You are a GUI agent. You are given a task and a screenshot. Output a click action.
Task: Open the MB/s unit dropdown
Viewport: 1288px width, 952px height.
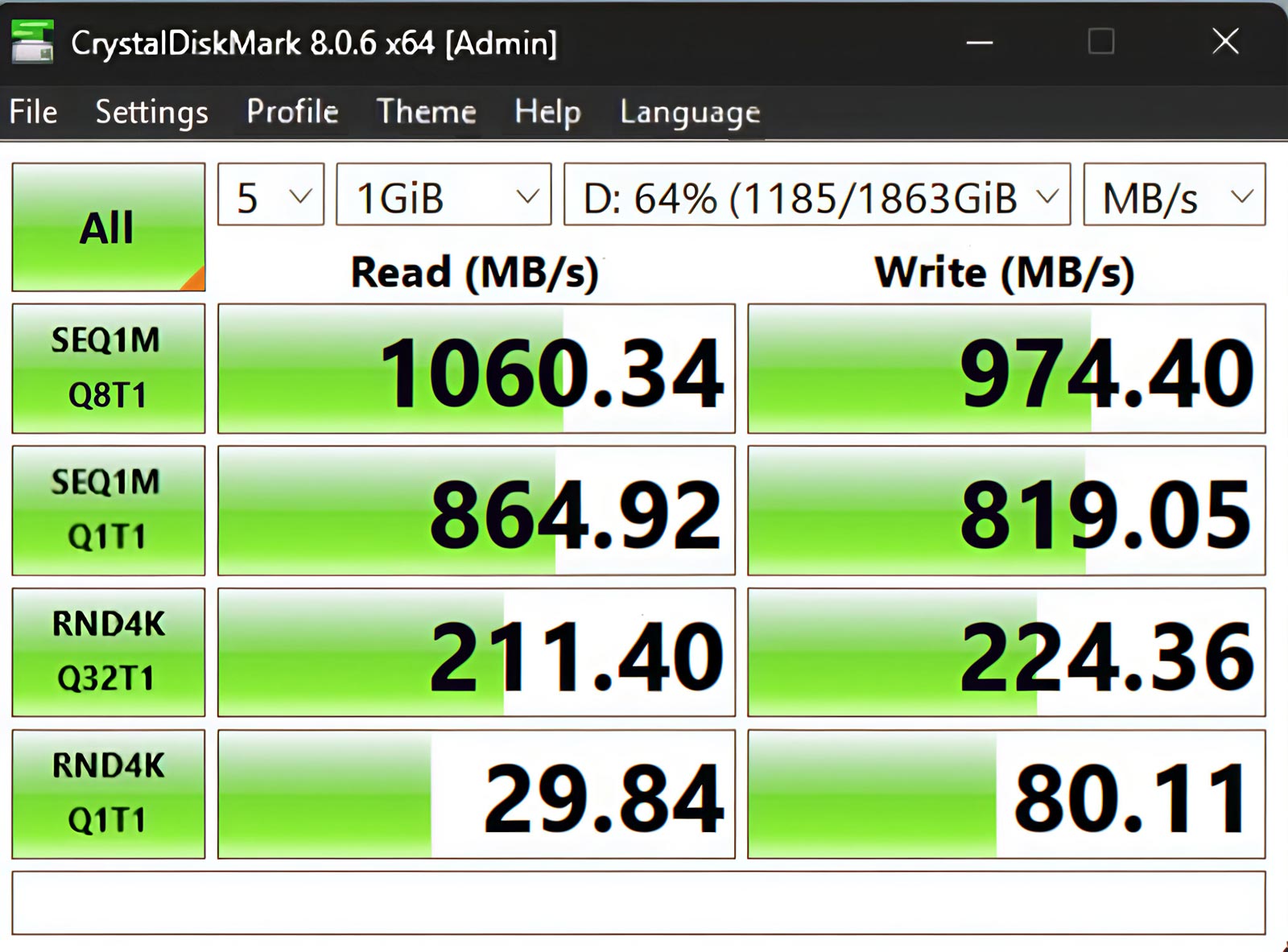(1173, 195)
